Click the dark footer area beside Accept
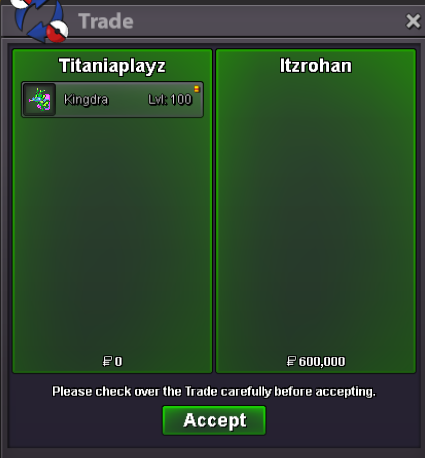 (340, 421)
